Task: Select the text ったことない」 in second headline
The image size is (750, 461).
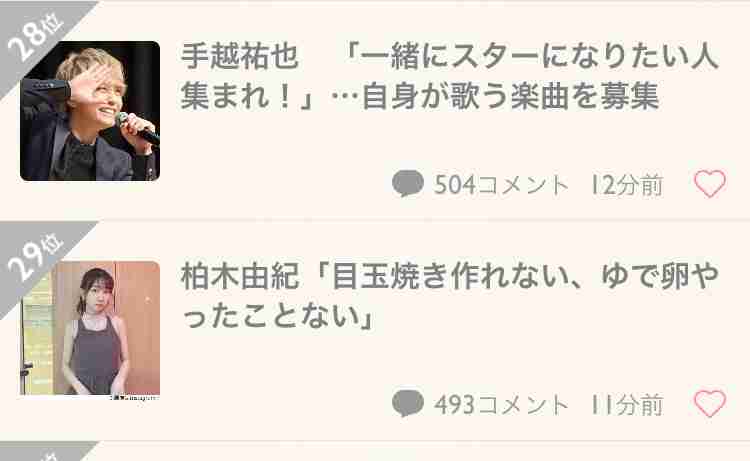Action: point(278,317)
